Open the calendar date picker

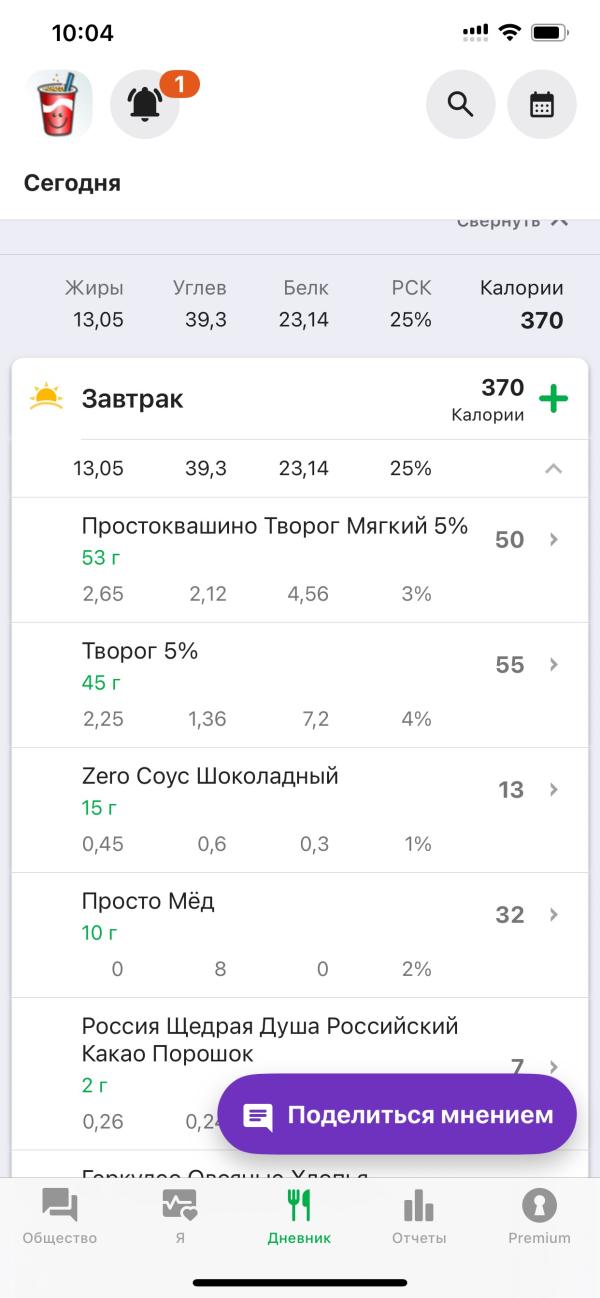[x=542, y=104]
